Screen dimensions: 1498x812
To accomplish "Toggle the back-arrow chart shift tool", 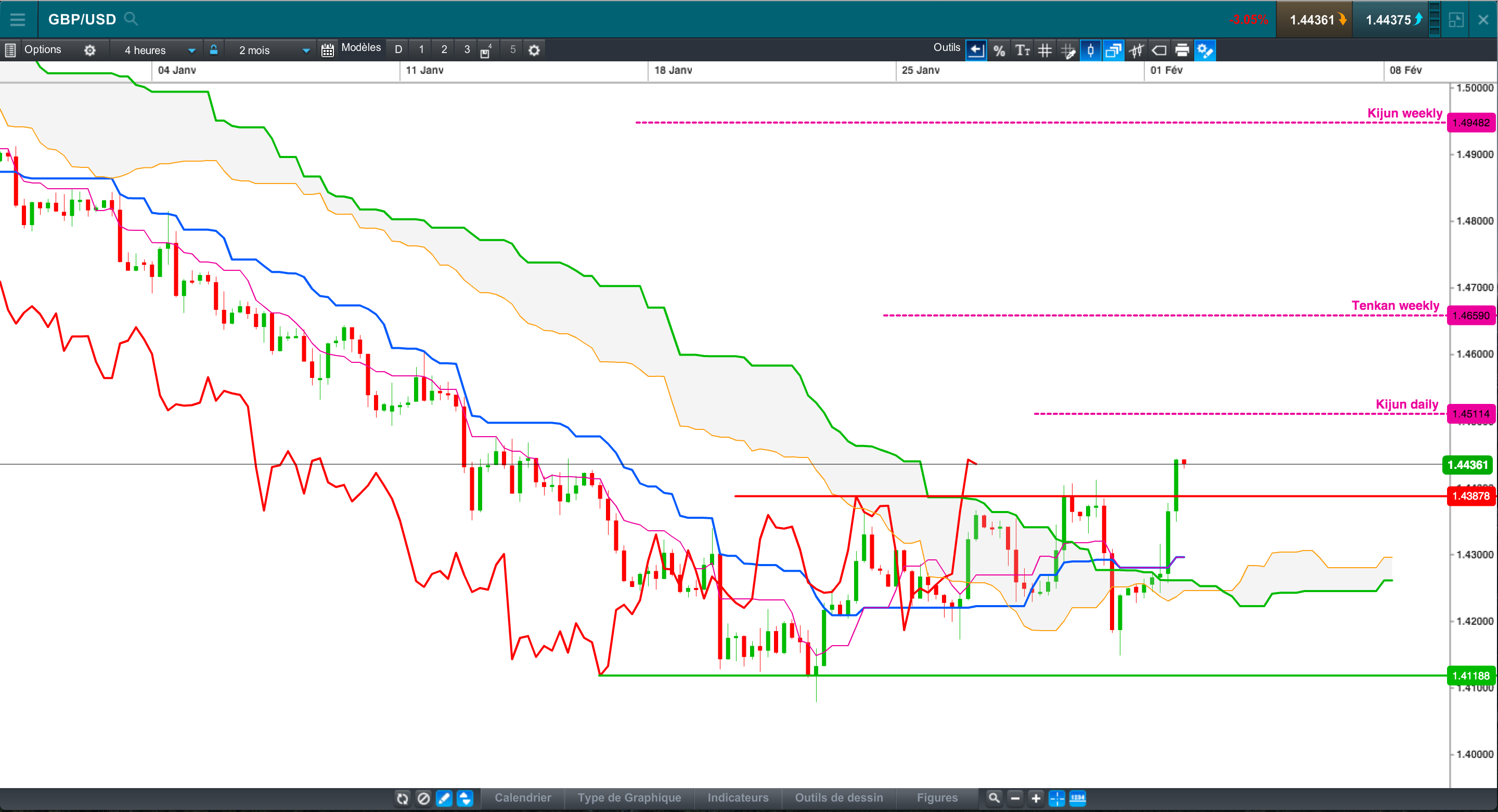I will pyautogui.click(x=976, y=50).
